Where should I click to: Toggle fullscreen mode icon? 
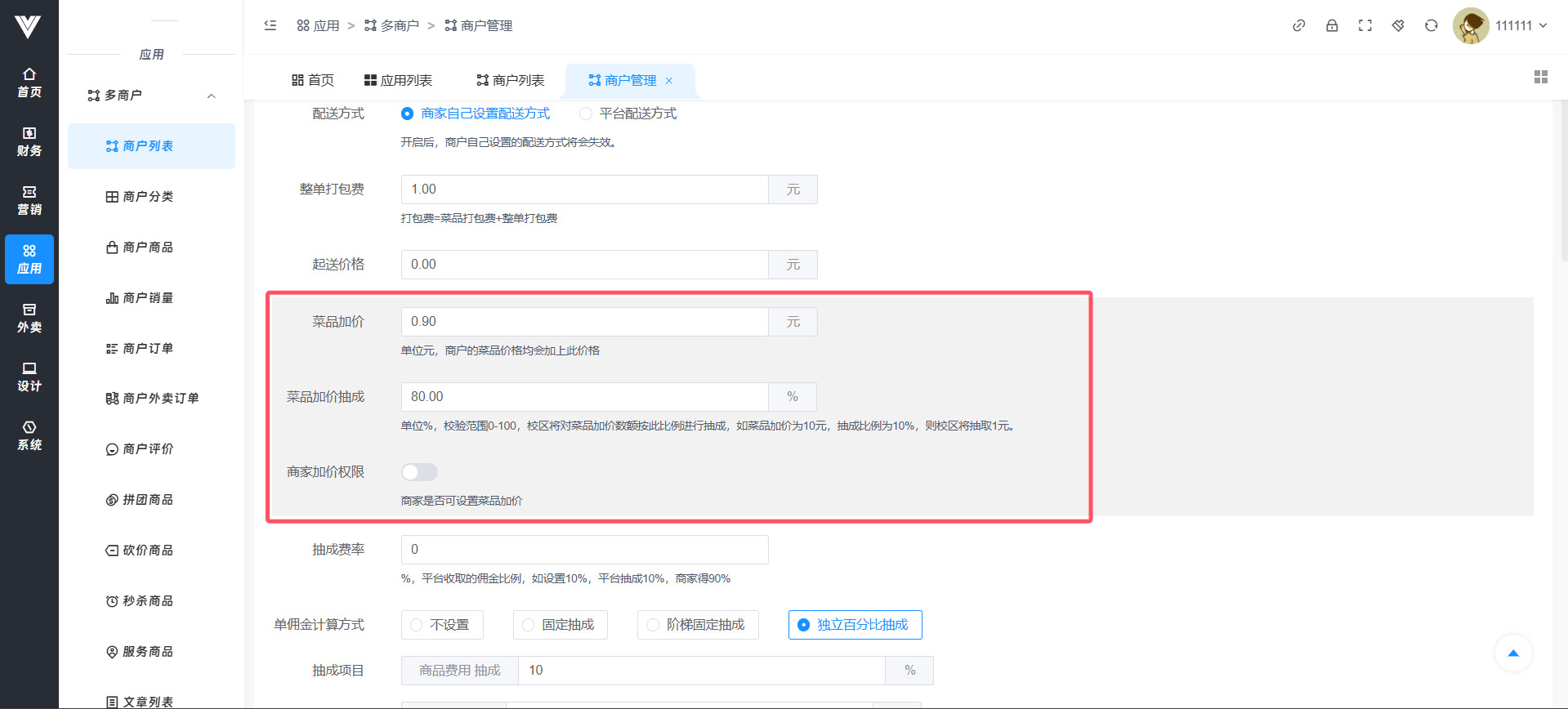tap(1365, 25)
